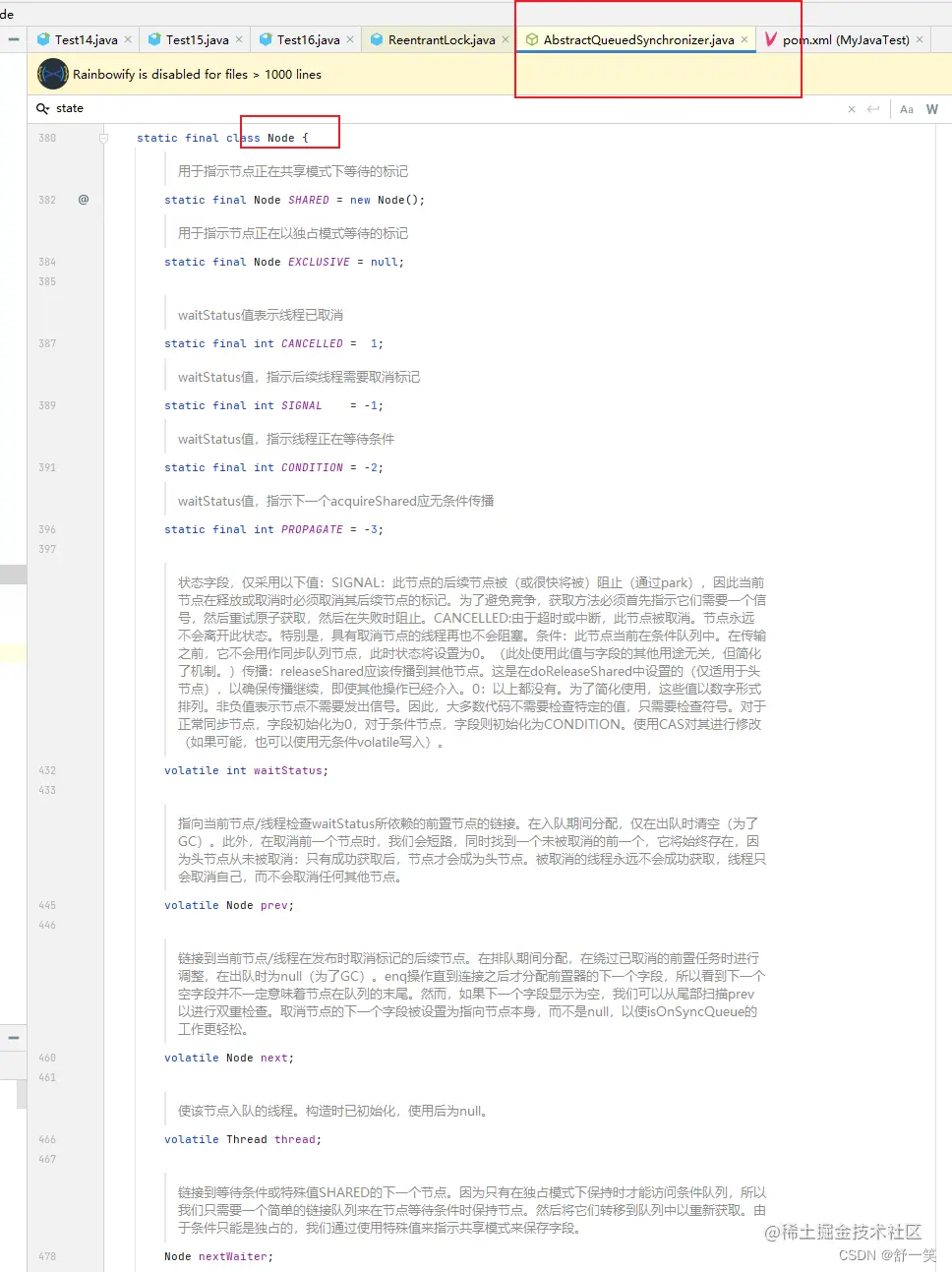Image resolution: width=952 pixels, height=1272 pixels.
Task: Open the pom.xml (MyJavaTest) tab
Action: pos(846,40)
